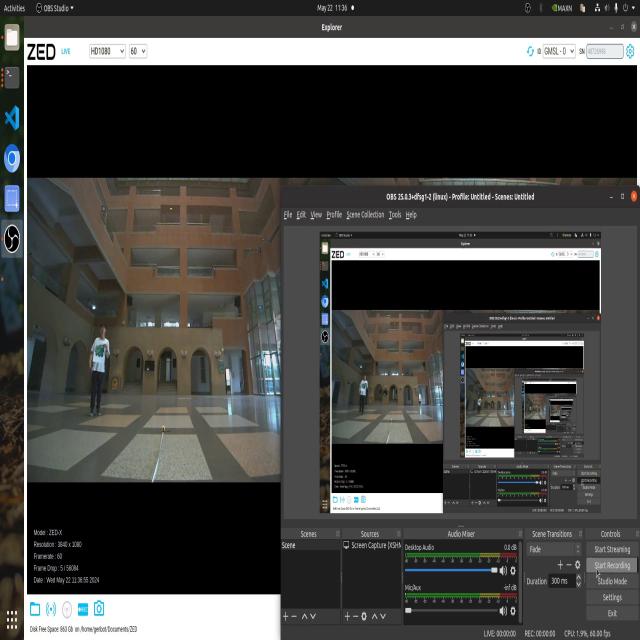Open the screenshot tool dock icon
Image resolution: width=640 pixels, height=640 pixels.
point(12,198)
